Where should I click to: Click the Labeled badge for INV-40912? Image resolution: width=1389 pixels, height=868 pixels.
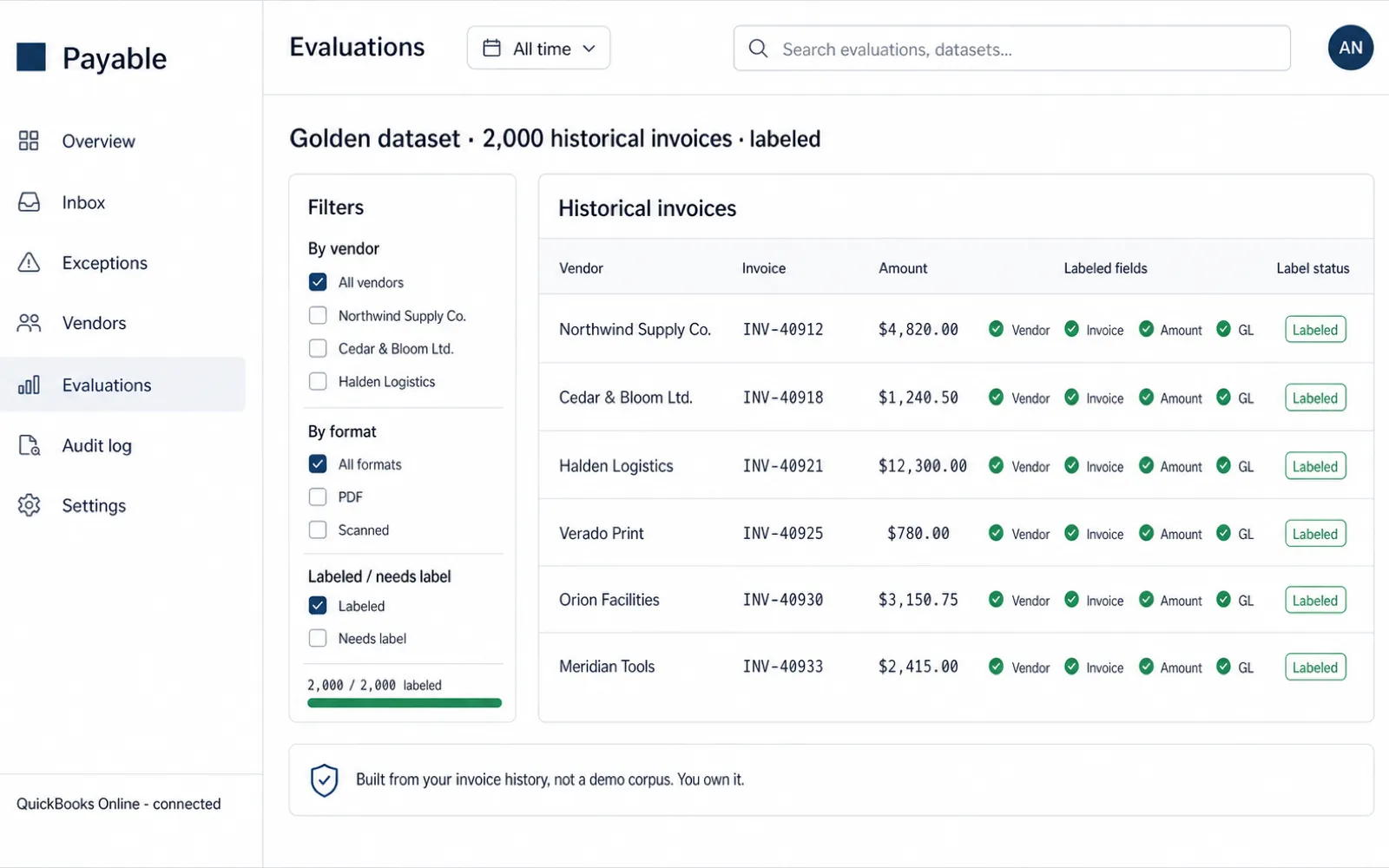coord(1315,329)
